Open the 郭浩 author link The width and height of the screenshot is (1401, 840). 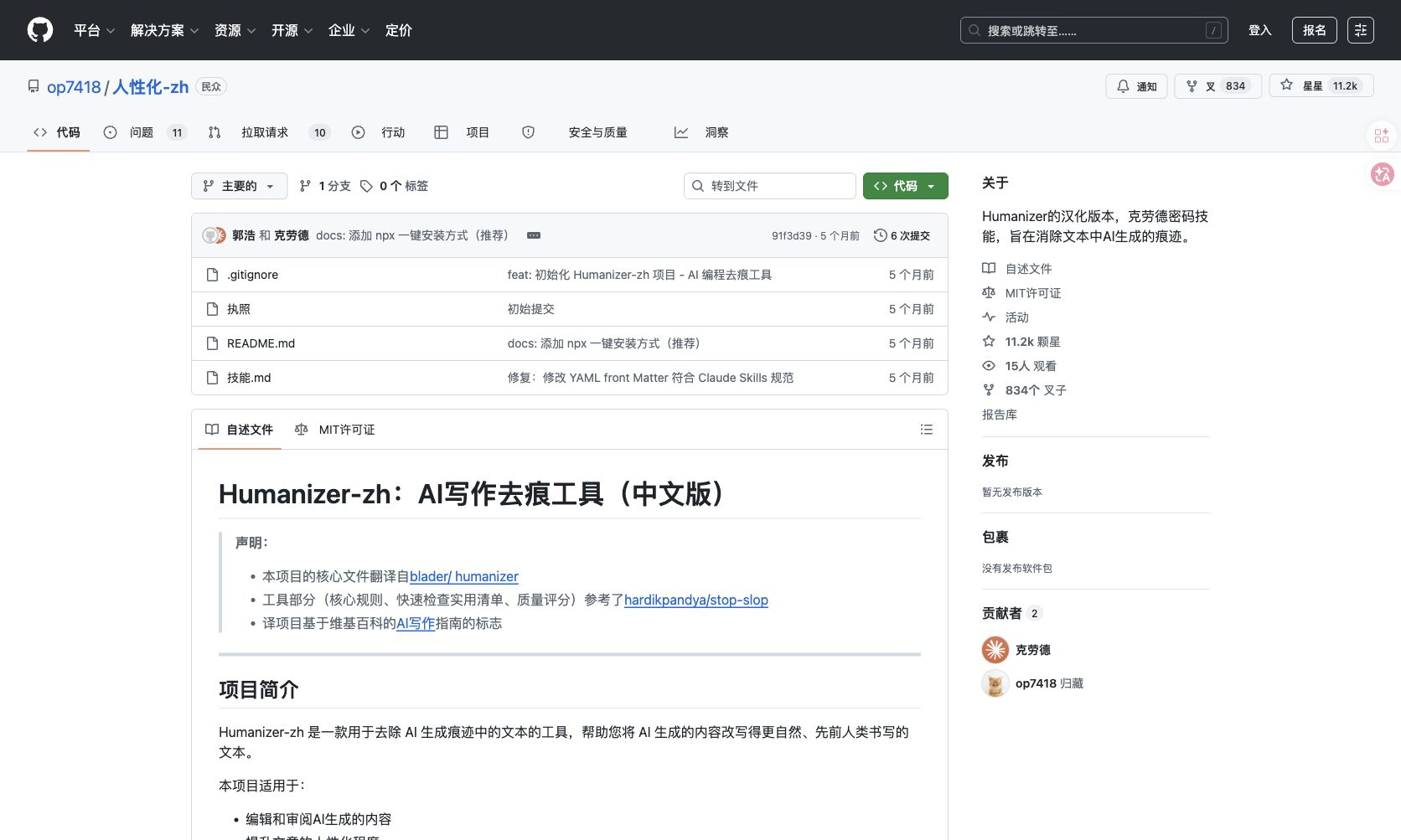point(244,235)
